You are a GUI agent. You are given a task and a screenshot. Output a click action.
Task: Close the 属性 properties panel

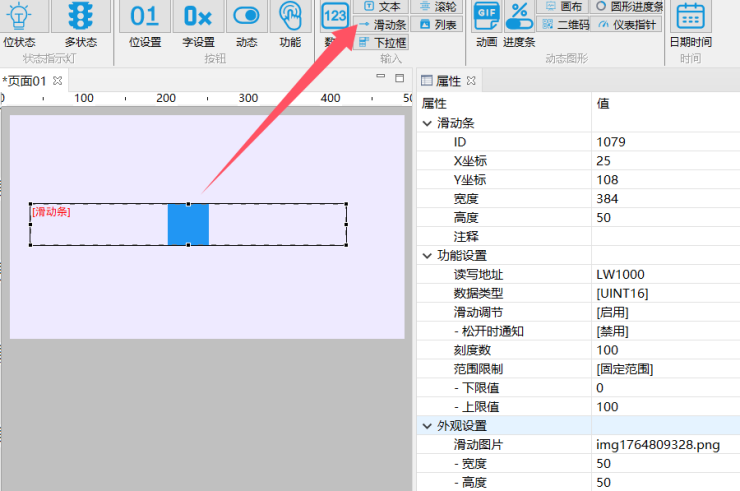click(471, 81)
